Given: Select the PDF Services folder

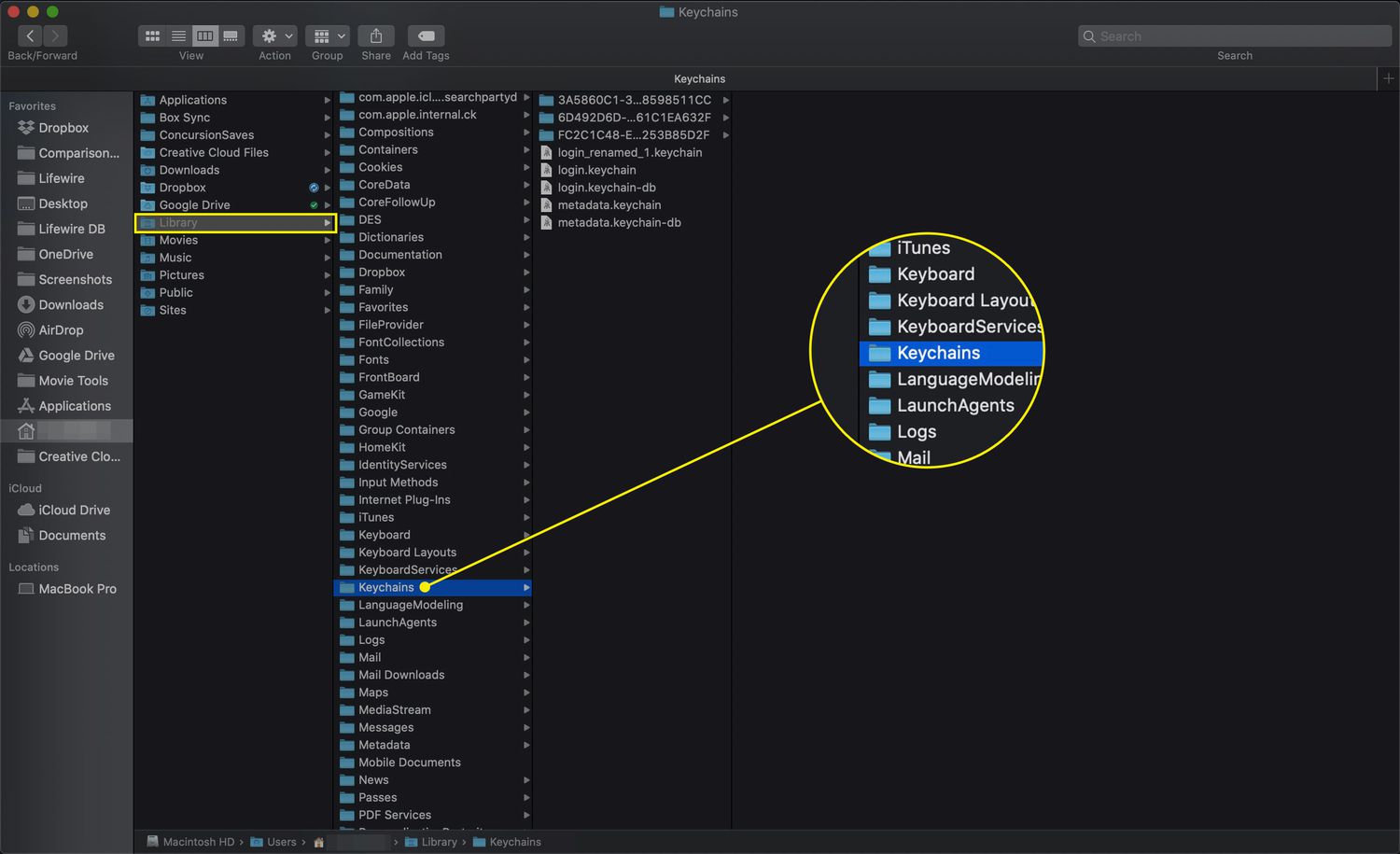Looking at the screenshot, I should click(x=433, y=815).
